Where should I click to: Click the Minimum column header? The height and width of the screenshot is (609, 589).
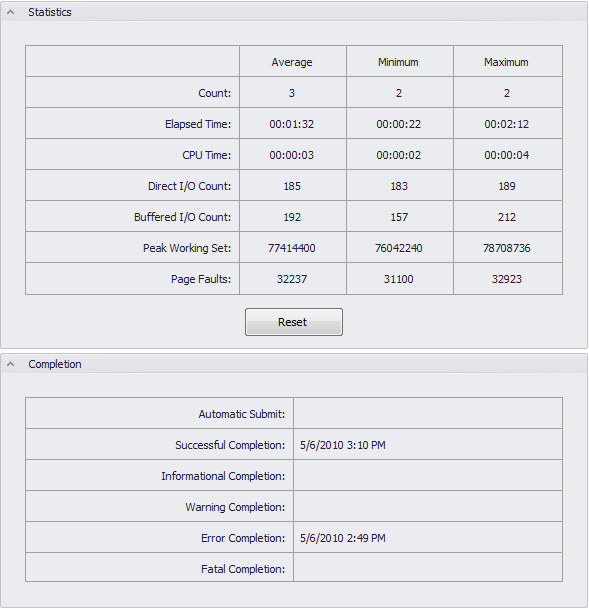(398, 62)
